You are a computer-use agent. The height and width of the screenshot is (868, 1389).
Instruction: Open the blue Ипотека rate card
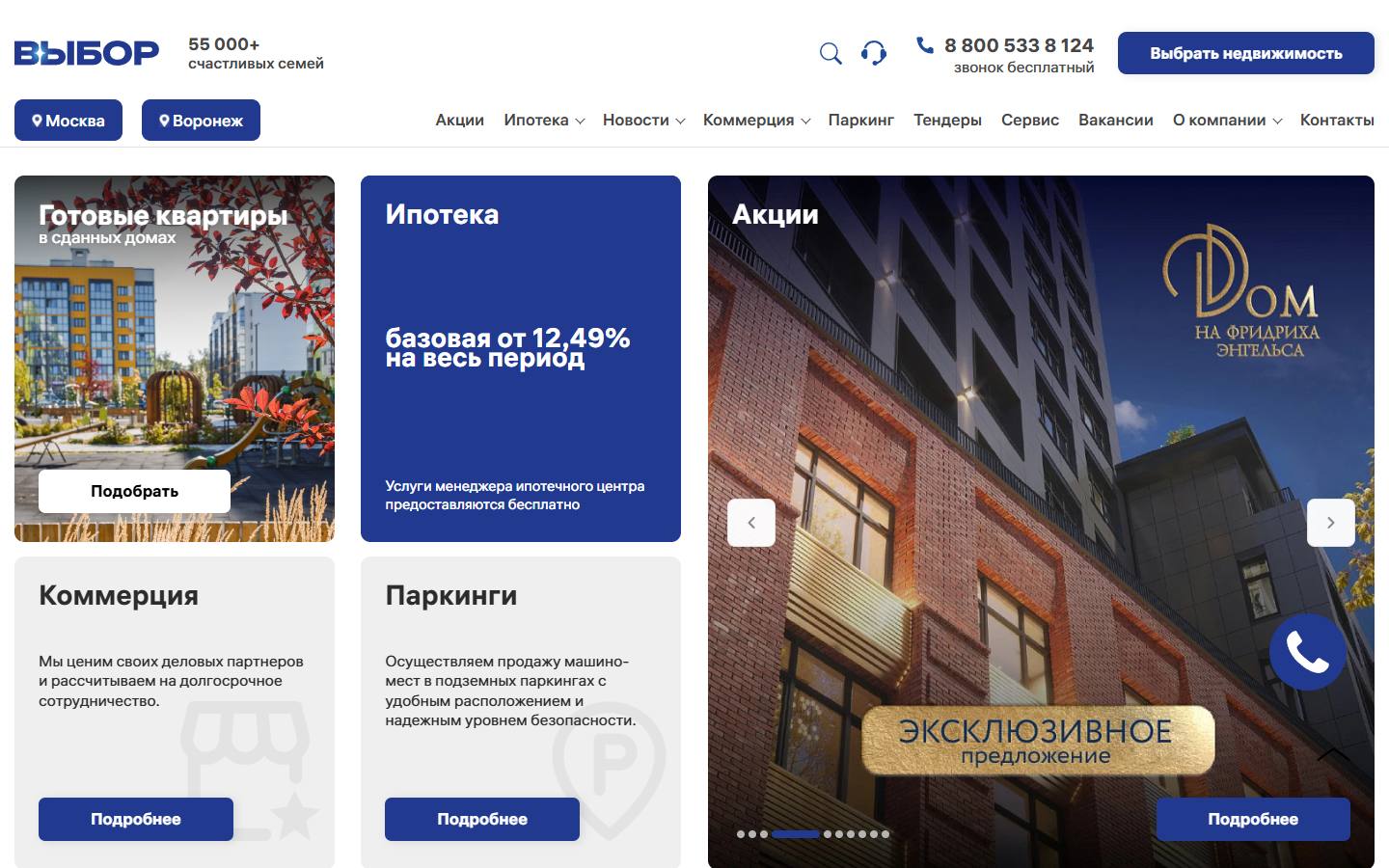[521, 359]
